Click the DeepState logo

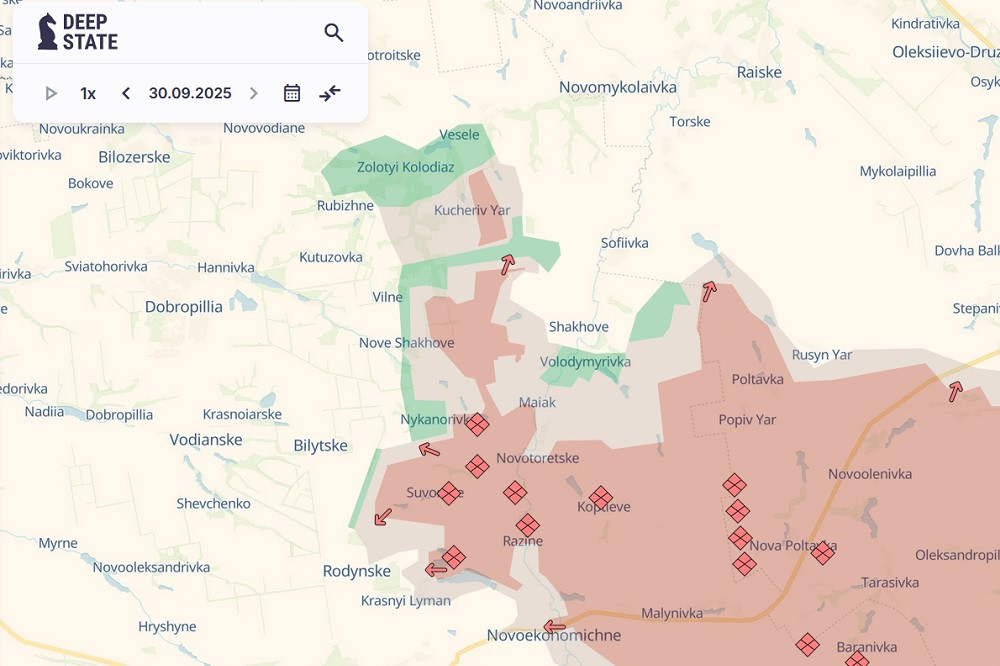click(x=78, y=32)
